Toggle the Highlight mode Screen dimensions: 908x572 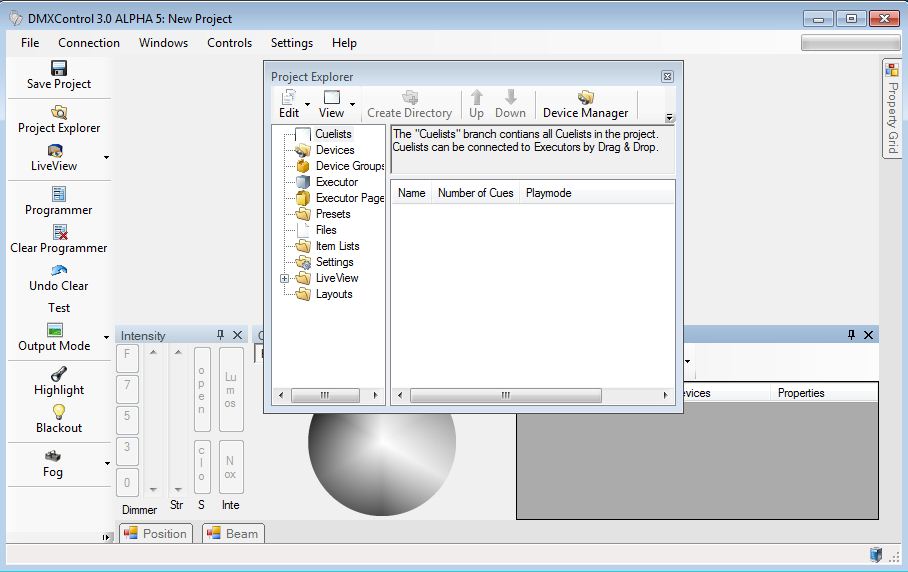coord(59,374)
